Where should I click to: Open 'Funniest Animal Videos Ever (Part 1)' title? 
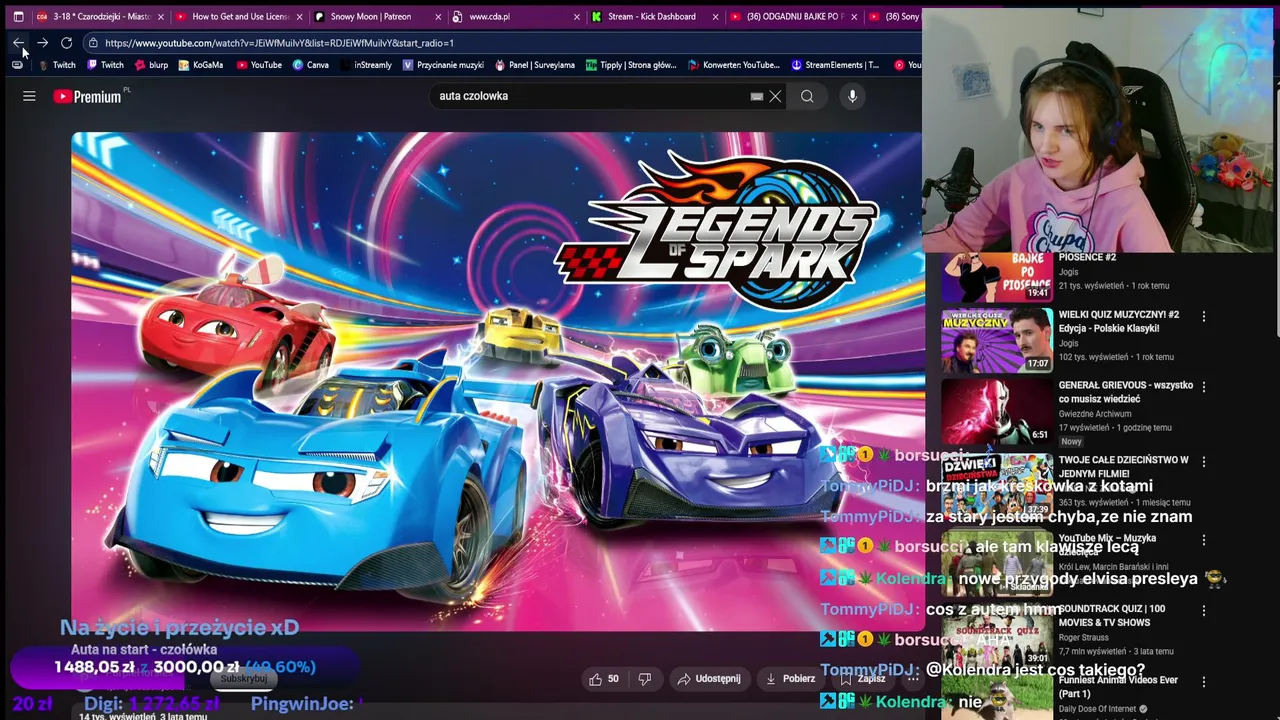coord(1118,687)
